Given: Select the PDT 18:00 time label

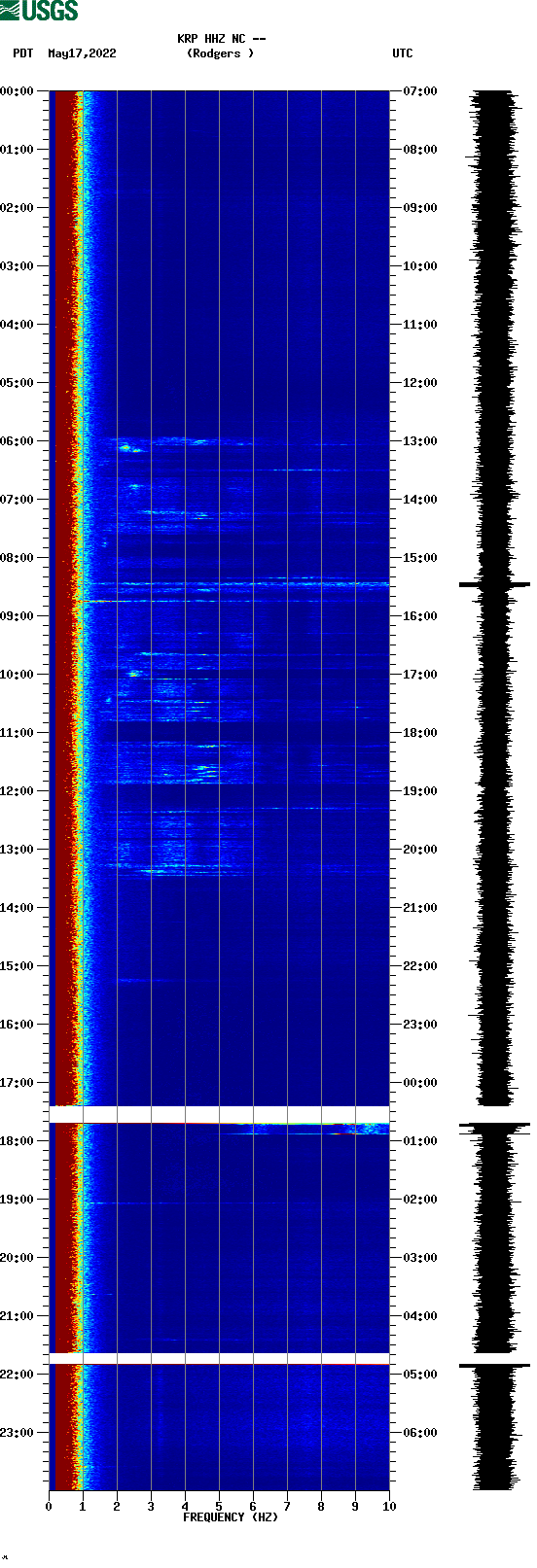Looking at the screenshot, I should click(x=18, y=1141).
